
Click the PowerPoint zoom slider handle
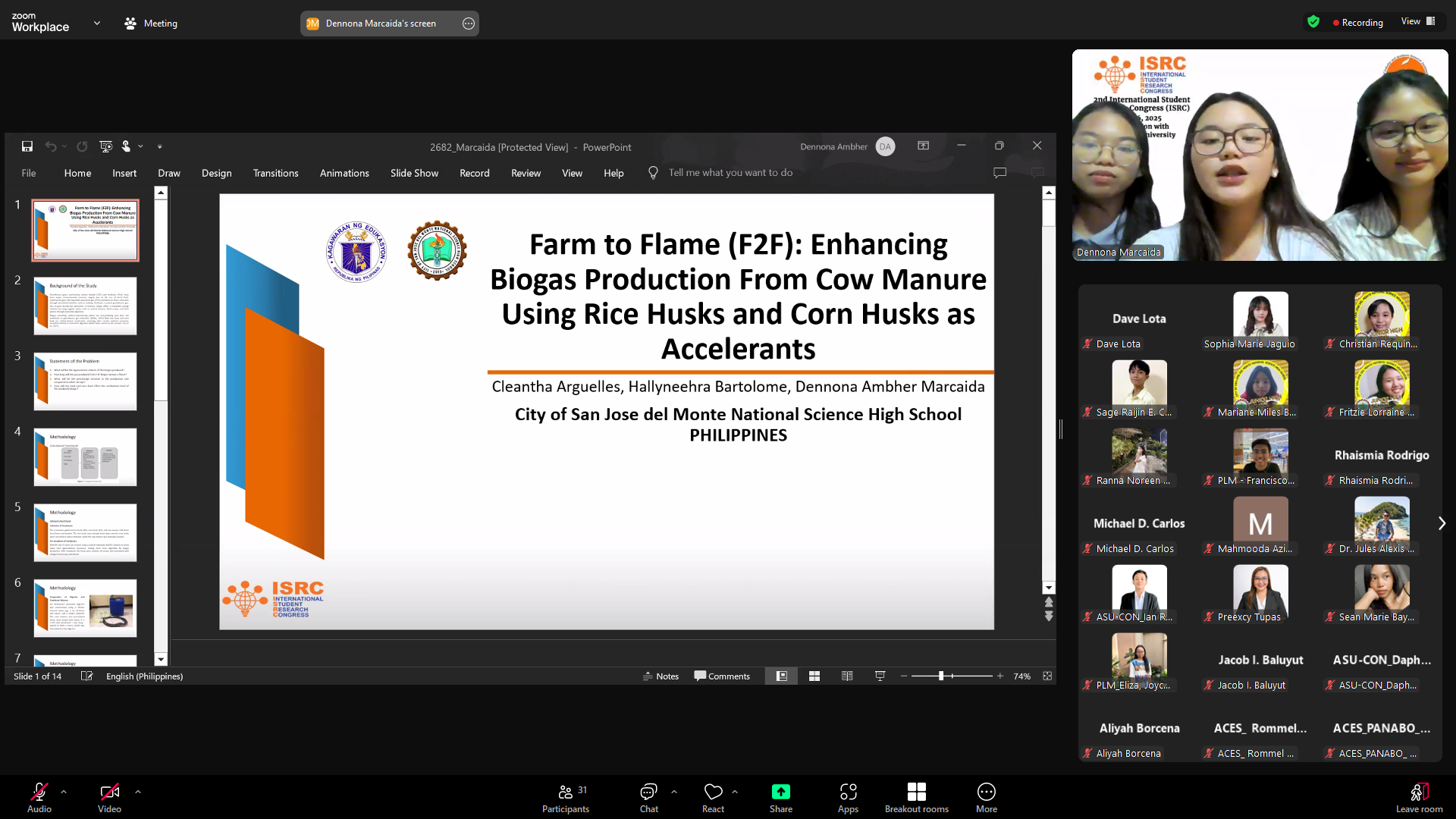(941, 676)
